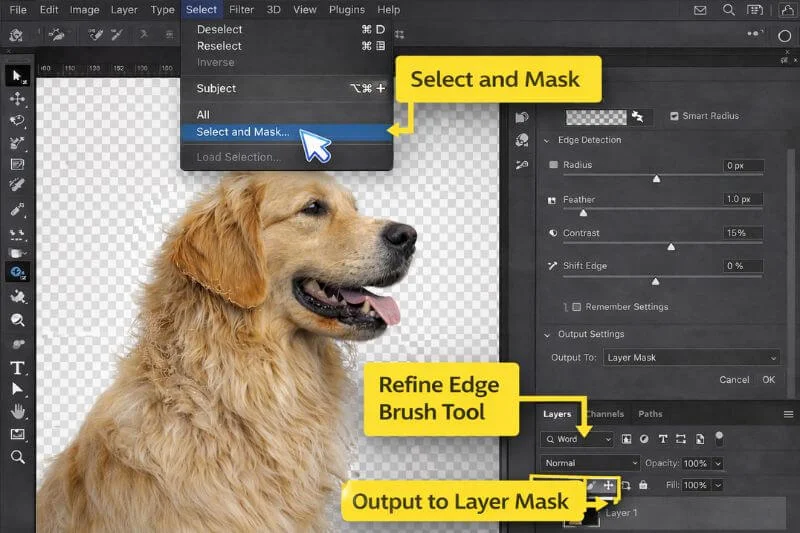This screenshot has width=800, height=533.
Task: Open the brush preset picker in options bar
Action: click(x=57, y=35)
